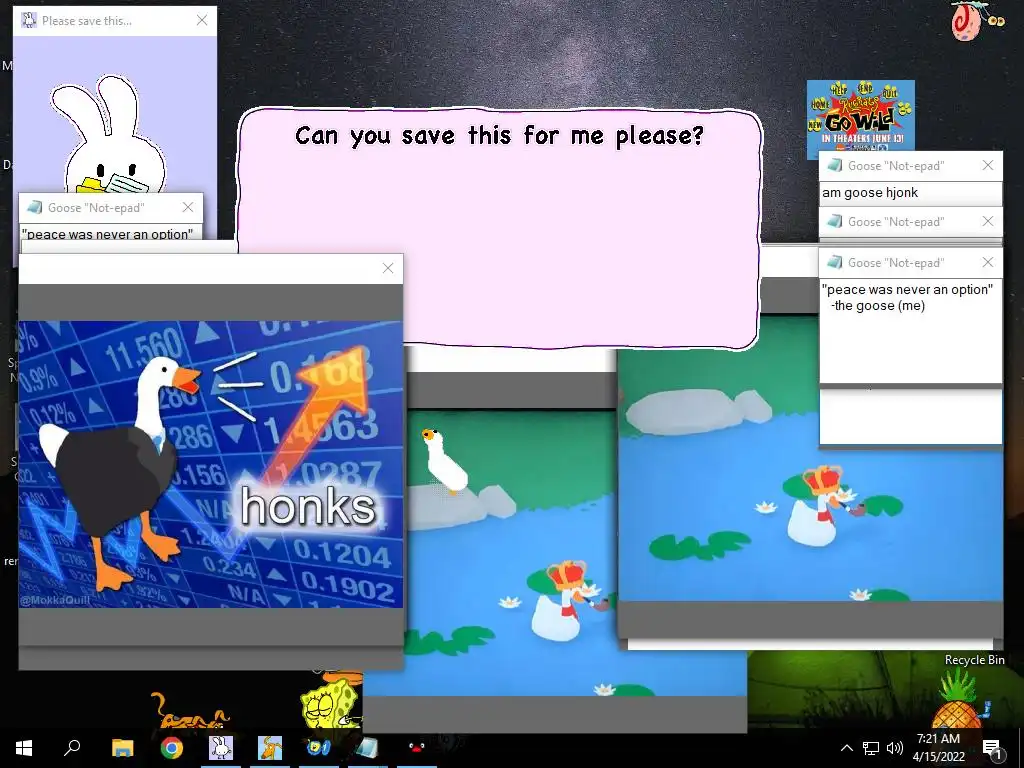Click the bunny icon in 'Please save this' title
Viewport: 1024px width, 768px height.
point(29,20)
